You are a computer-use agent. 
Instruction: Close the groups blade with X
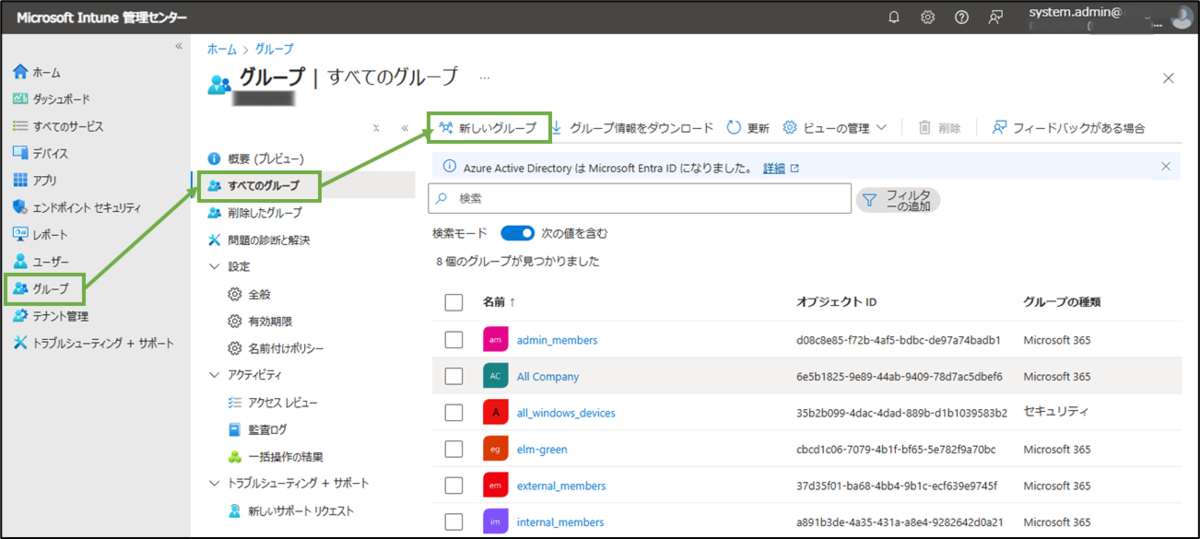pos(1168,77)
